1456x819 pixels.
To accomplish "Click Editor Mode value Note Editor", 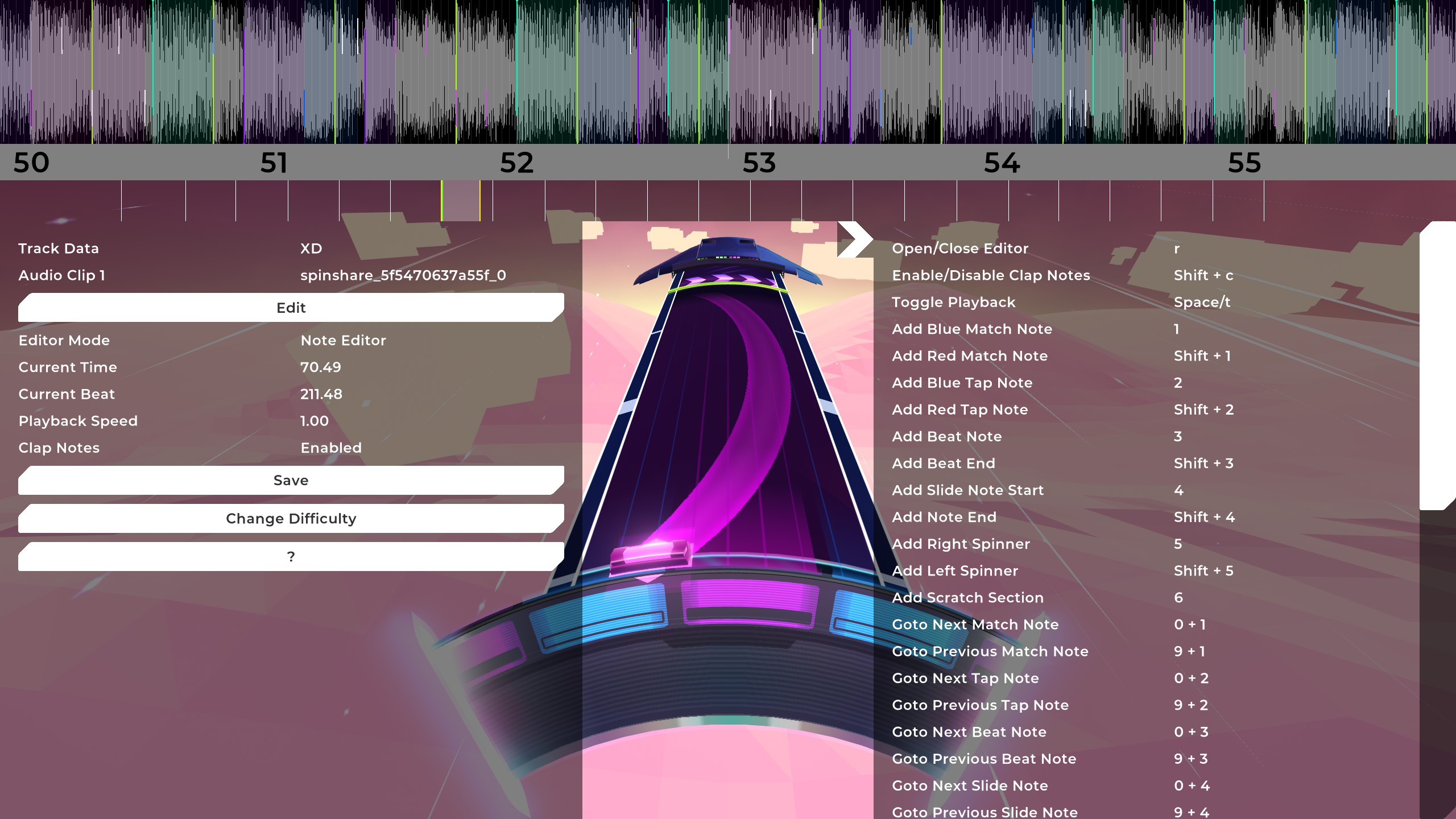I will tap(343, 341).
